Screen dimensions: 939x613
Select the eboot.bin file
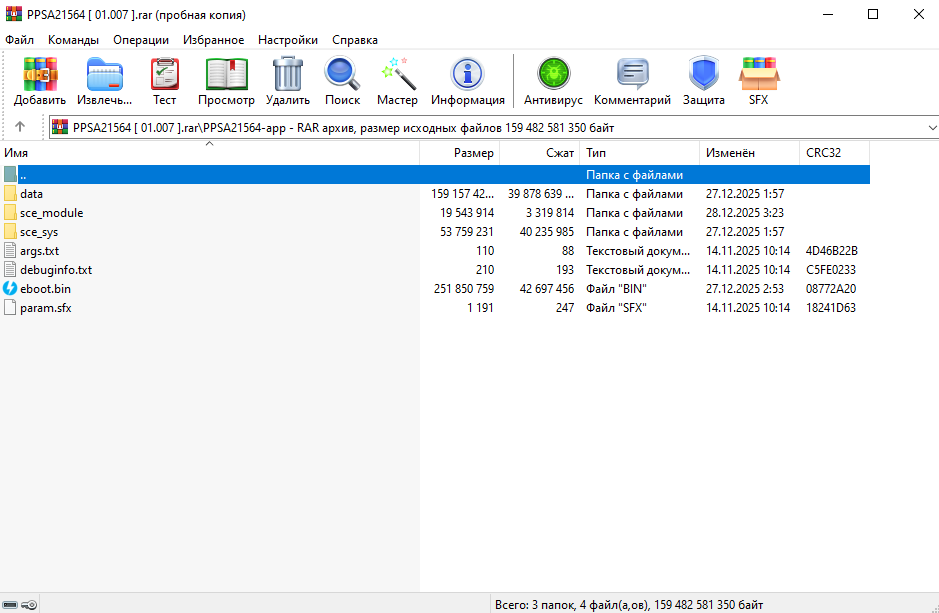[x=45, y=289]
